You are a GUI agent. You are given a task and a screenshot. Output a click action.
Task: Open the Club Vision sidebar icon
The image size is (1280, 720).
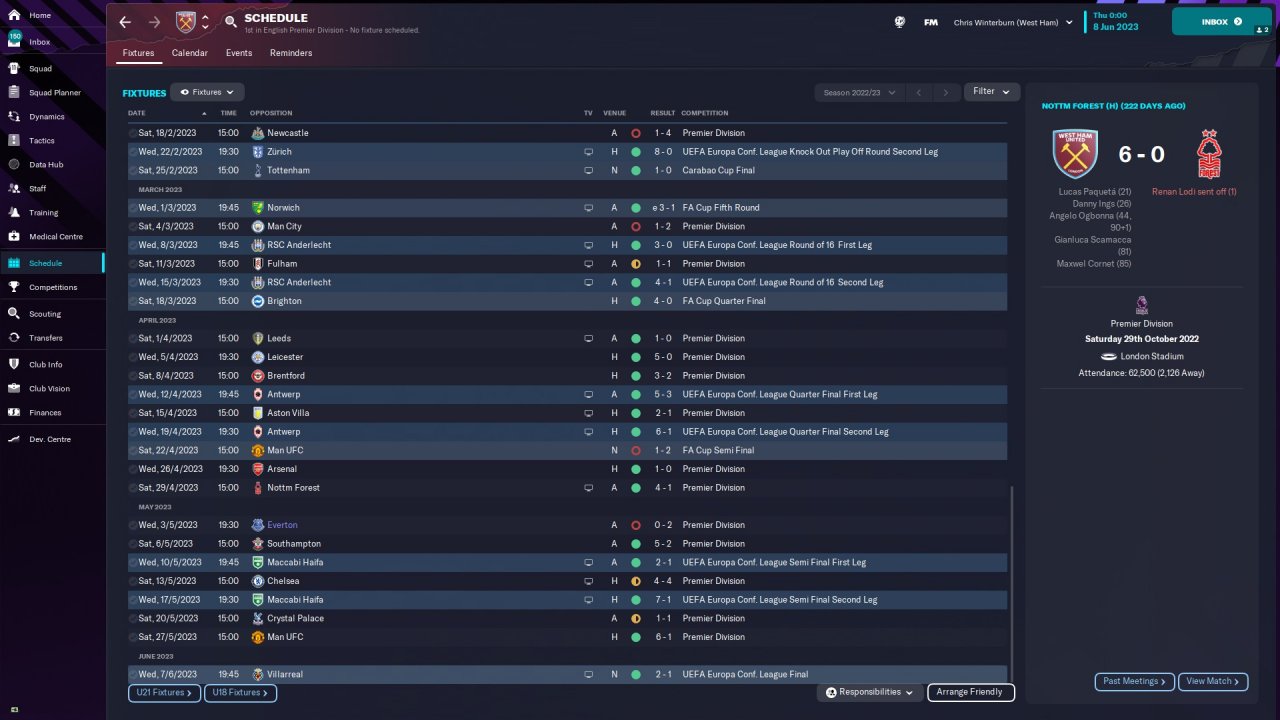tap(14, 389)
